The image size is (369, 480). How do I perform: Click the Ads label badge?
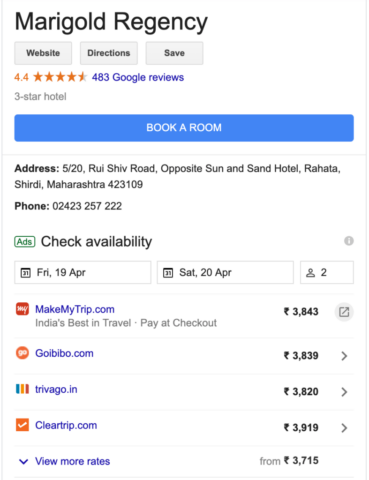point(25,241)
